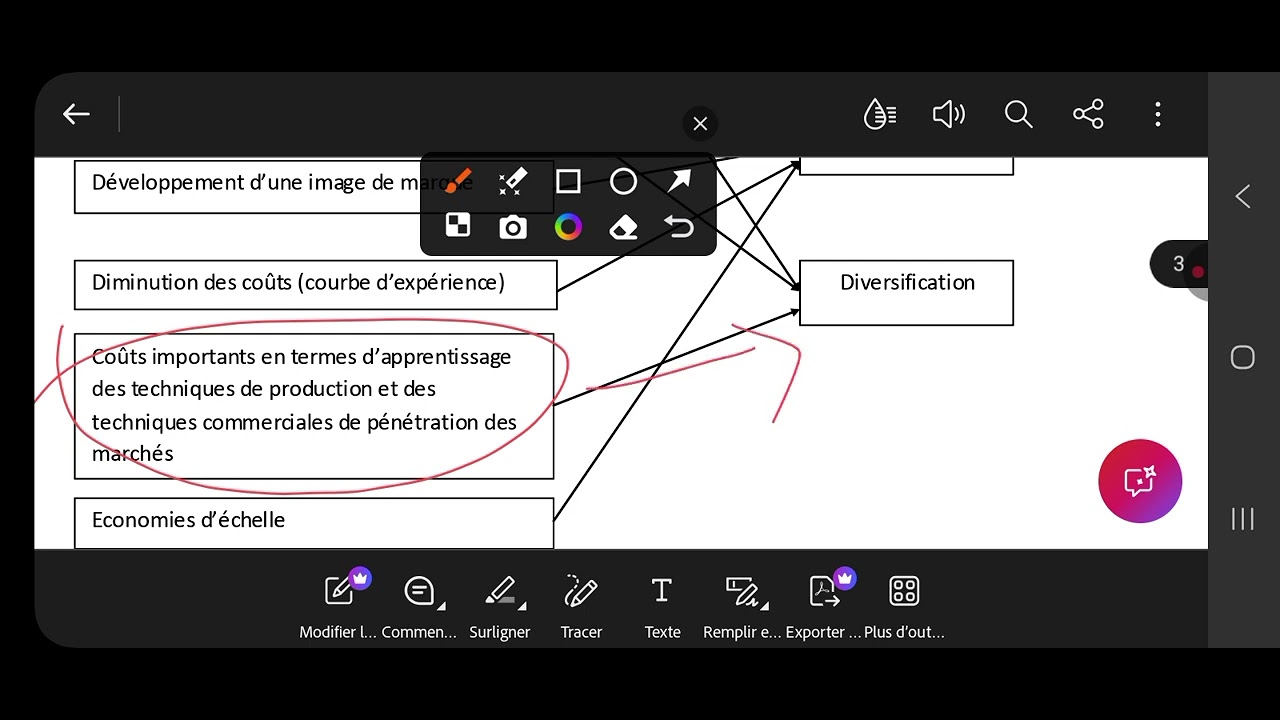Tap the page number 3 indicator
The width and height of the screenshot is (1280, 720).
tap(1179, 264)
